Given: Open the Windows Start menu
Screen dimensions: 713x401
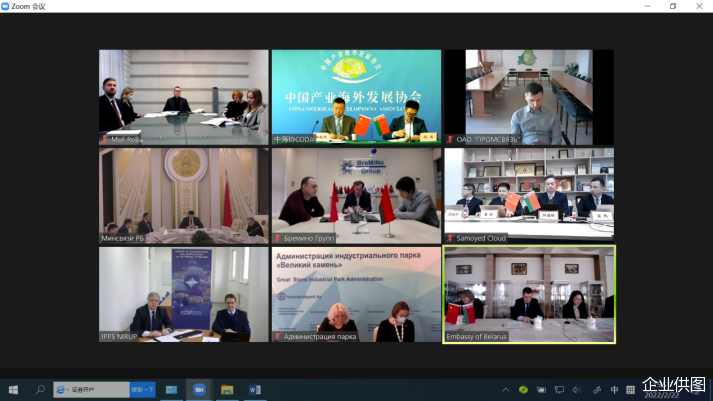Looking at the screenshot, I should click(13, 389).
